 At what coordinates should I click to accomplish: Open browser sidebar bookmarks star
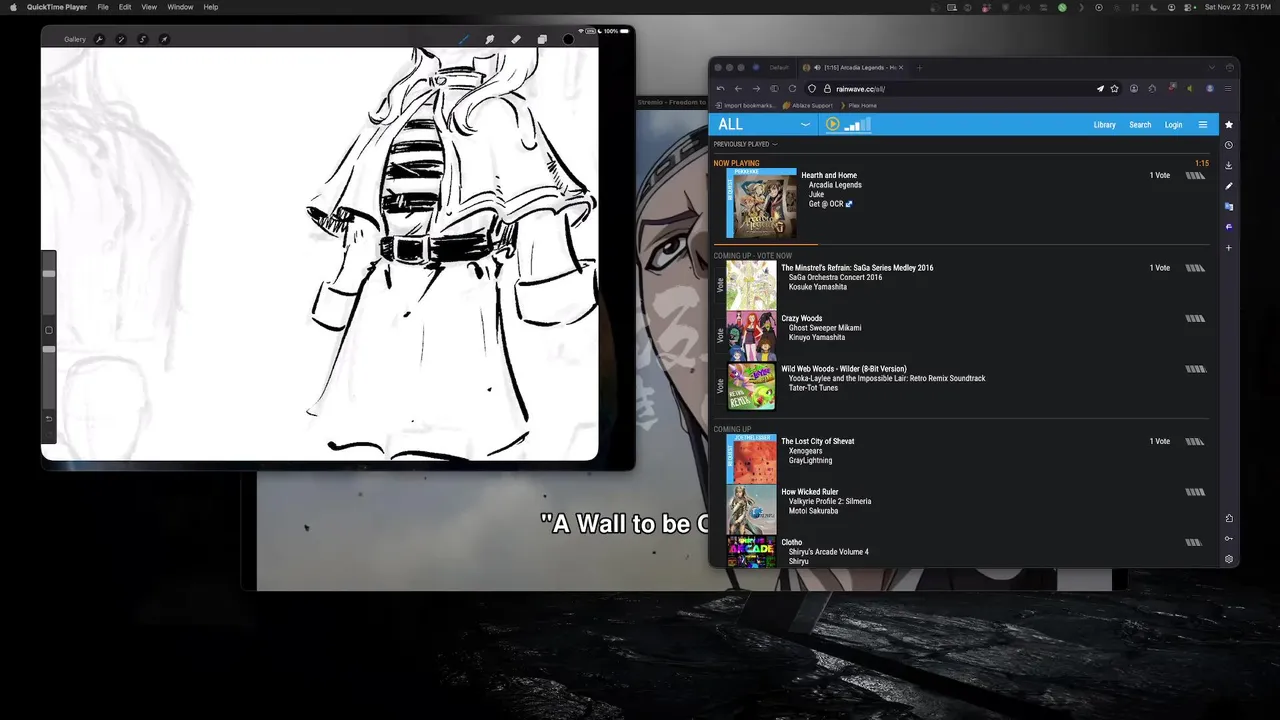pyautogui.click(x=1229, y=125)
